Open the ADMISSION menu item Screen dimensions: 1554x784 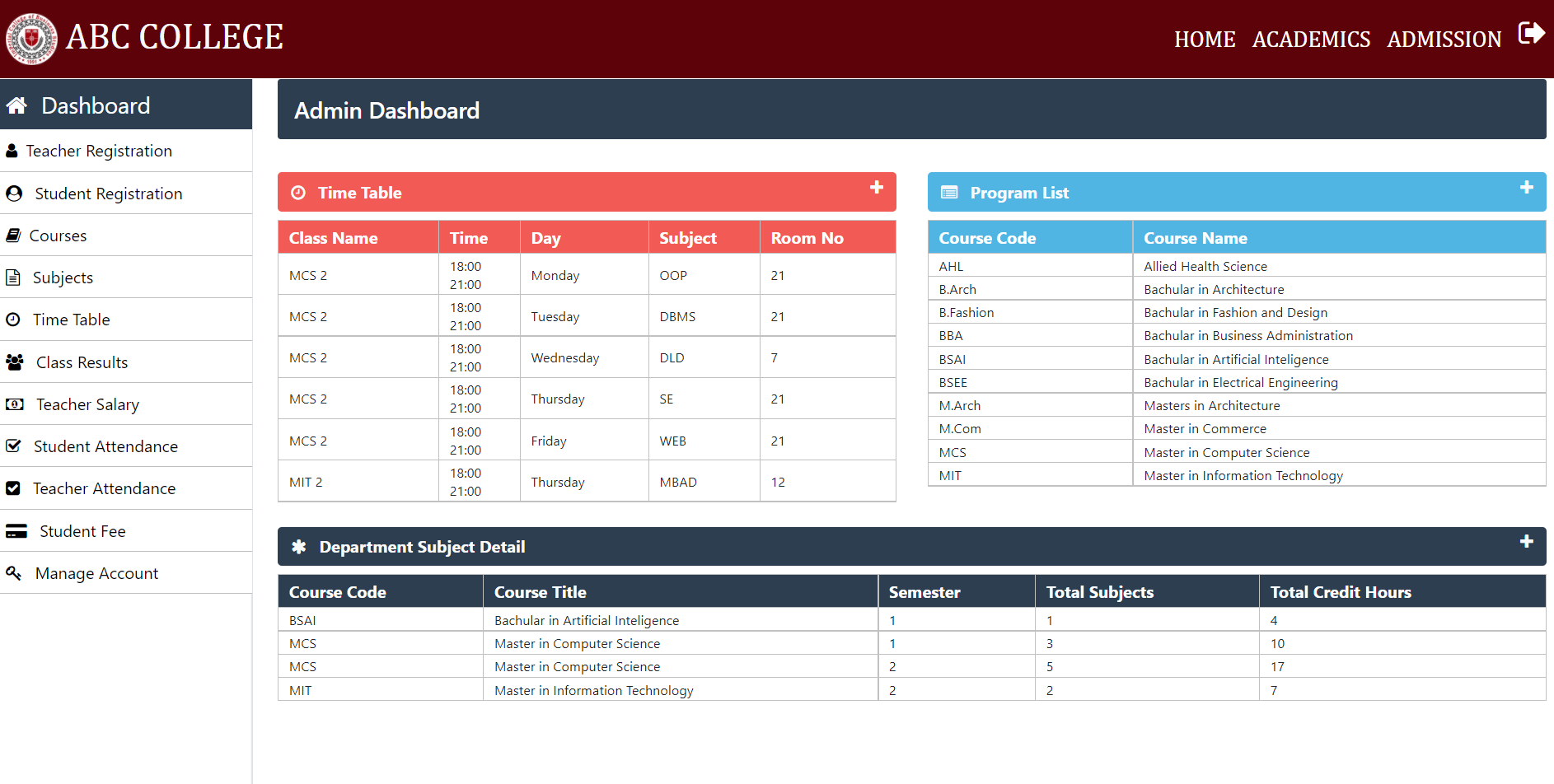tap(1444, 39)
